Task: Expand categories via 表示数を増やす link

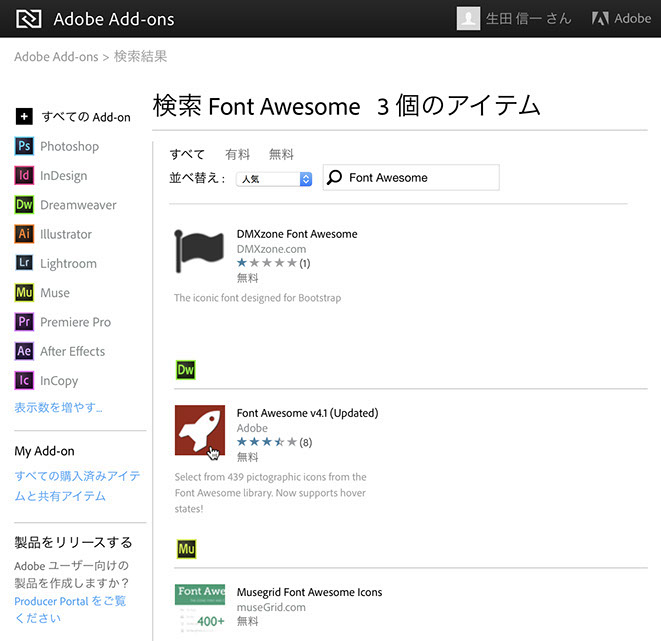Action: (x=58, y=407)
